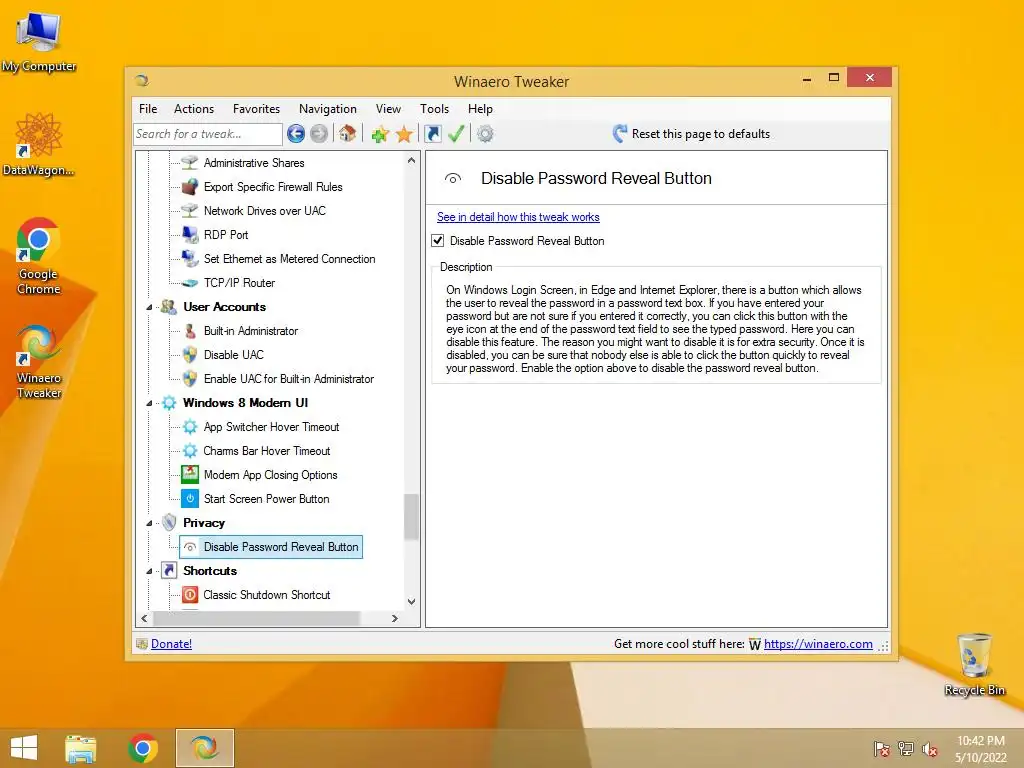Select Set Ethernet as Metered Connection

[289, 259]
